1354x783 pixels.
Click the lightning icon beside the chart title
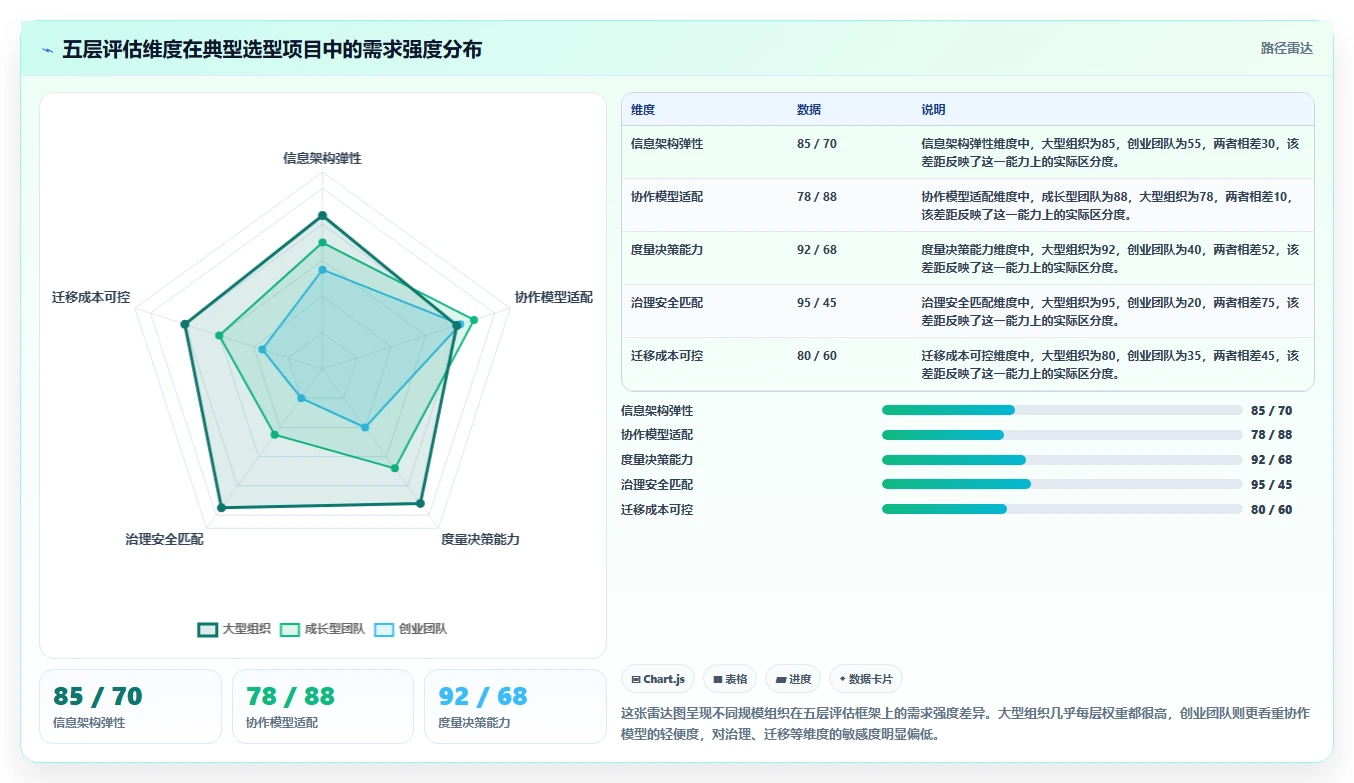[x=48, y=49]
